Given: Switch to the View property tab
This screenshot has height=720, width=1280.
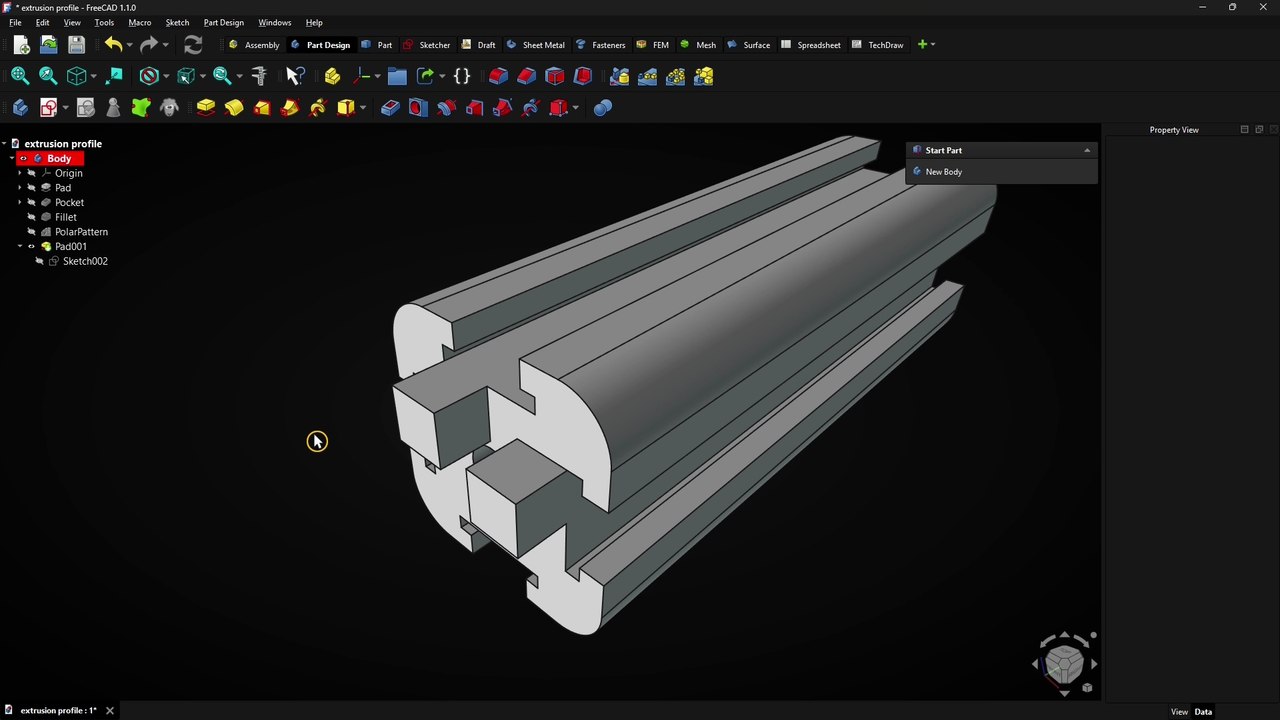Looking at the screenshot, I should click(x=1179, y=712).
